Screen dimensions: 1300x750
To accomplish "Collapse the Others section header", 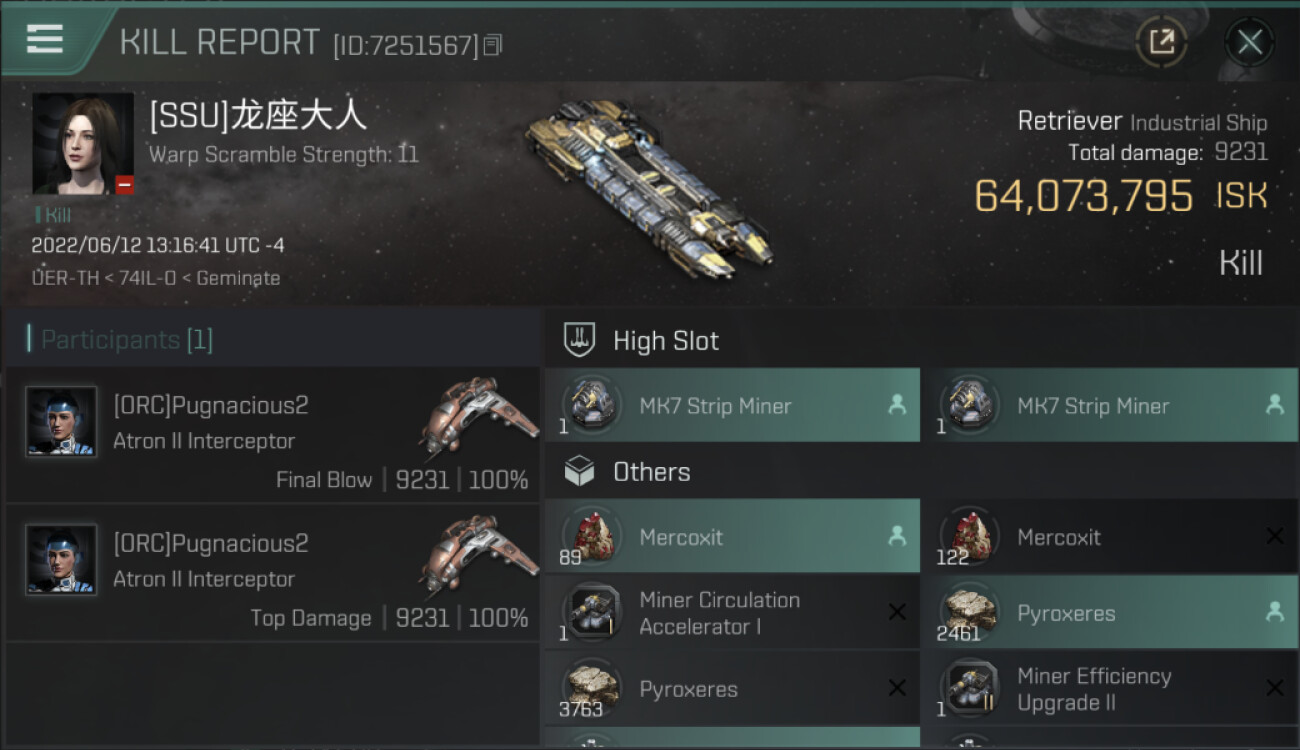I will (x=922, y=471).
